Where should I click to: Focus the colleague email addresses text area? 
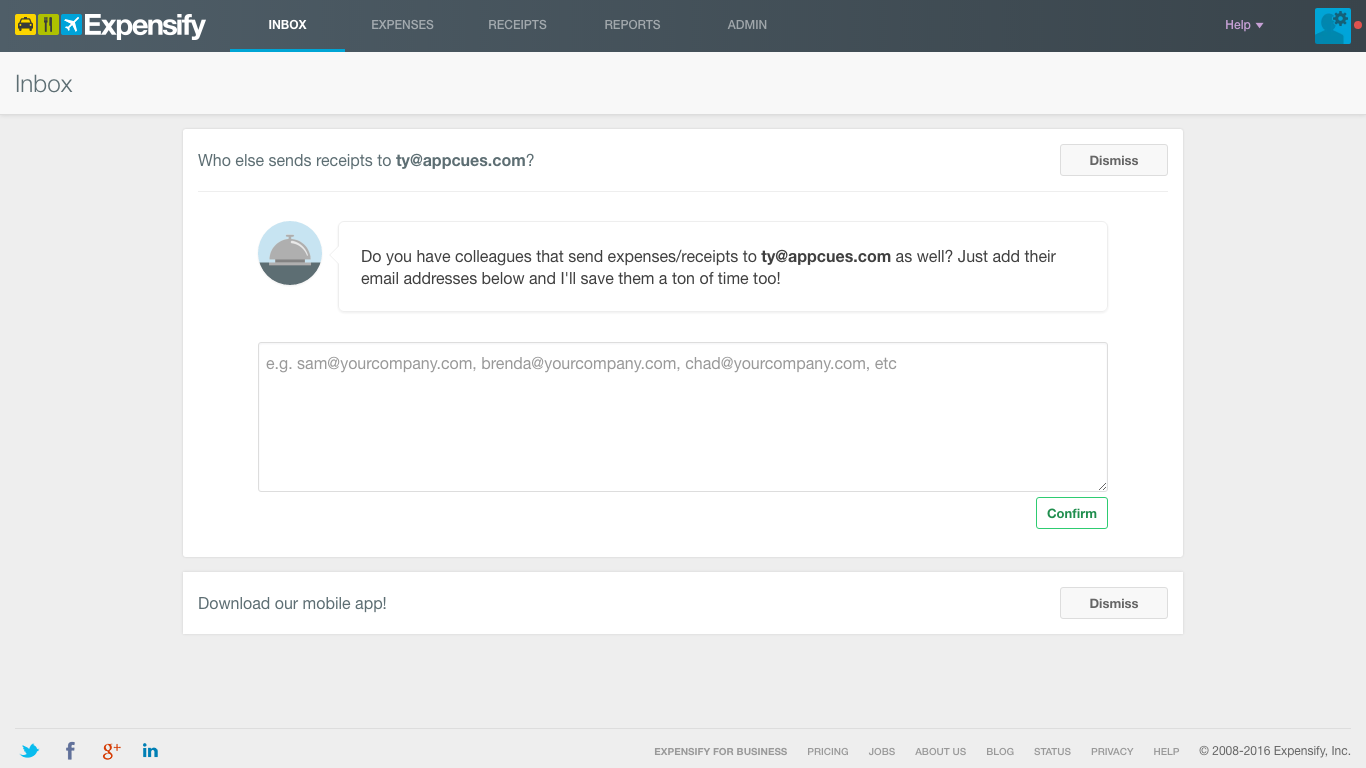(682, 417)
